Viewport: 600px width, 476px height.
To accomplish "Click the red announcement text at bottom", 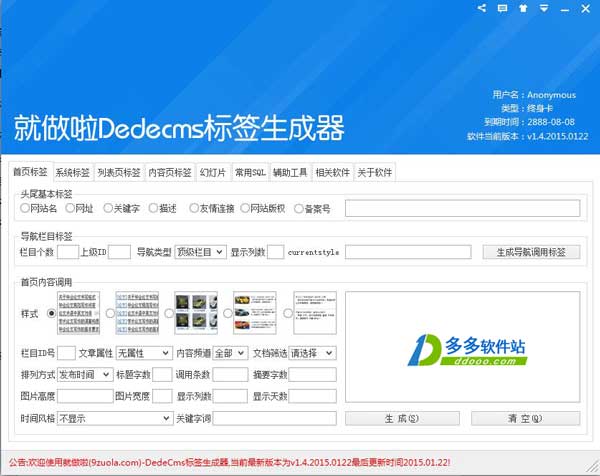I will [x=230, y=462].
